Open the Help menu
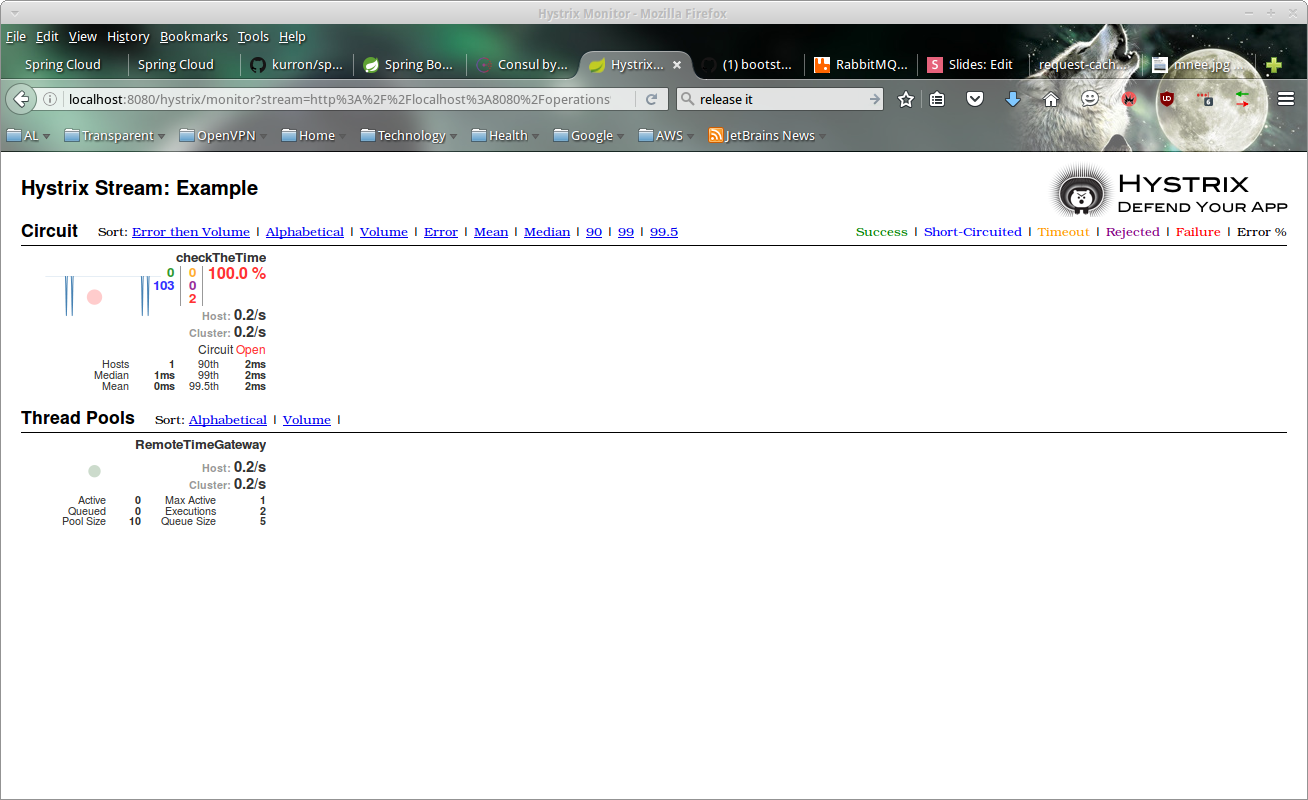 click(x=292, y=36)
